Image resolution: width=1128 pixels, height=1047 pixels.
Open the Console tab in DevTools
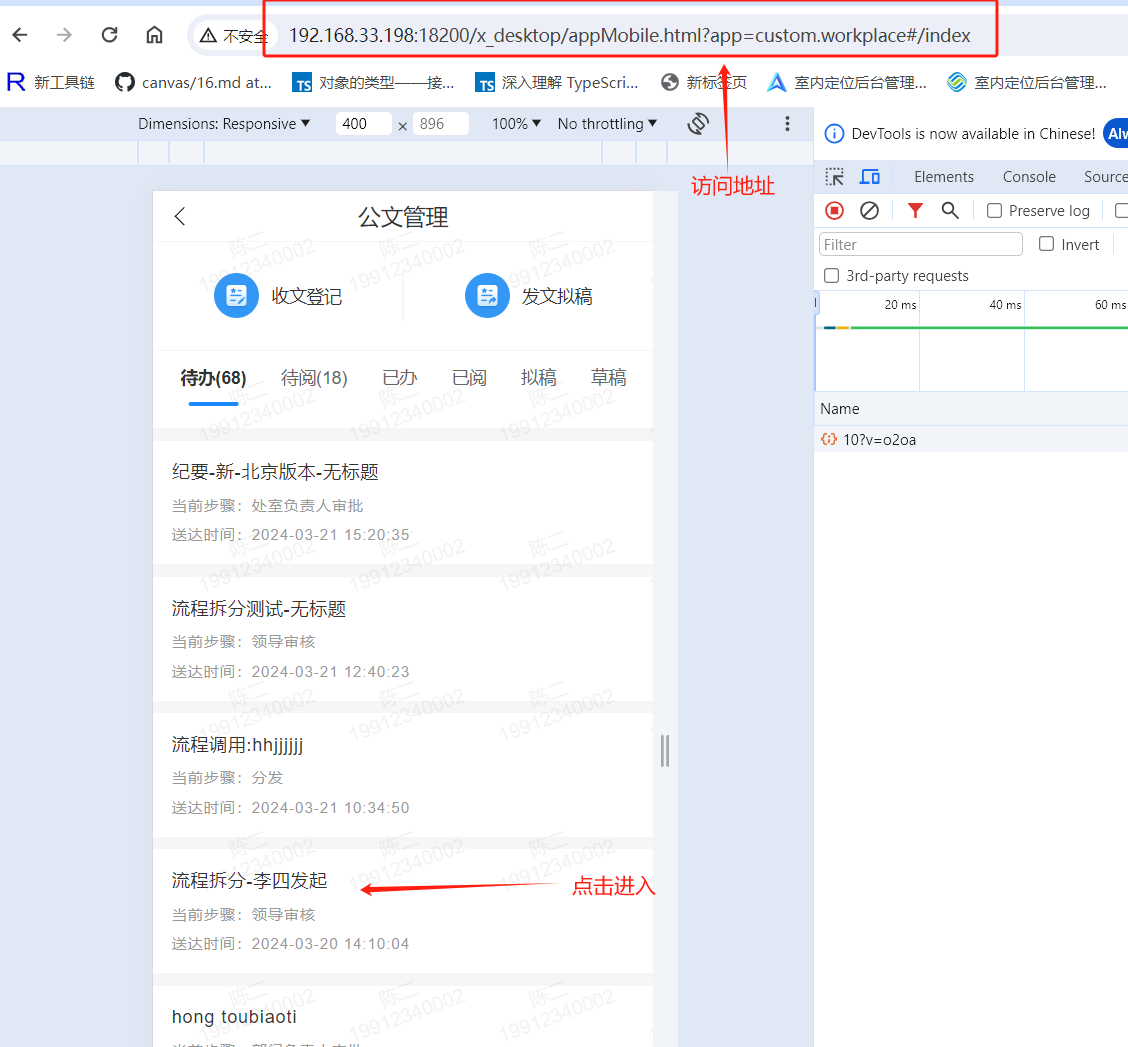click(1029, 177)
